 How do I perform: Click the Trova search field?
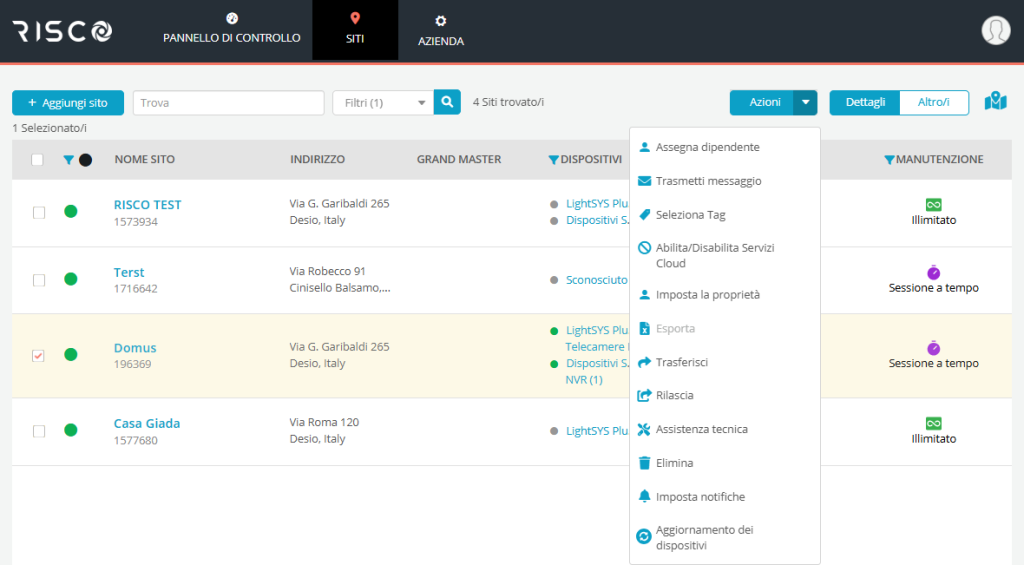(x=228, y=103)
